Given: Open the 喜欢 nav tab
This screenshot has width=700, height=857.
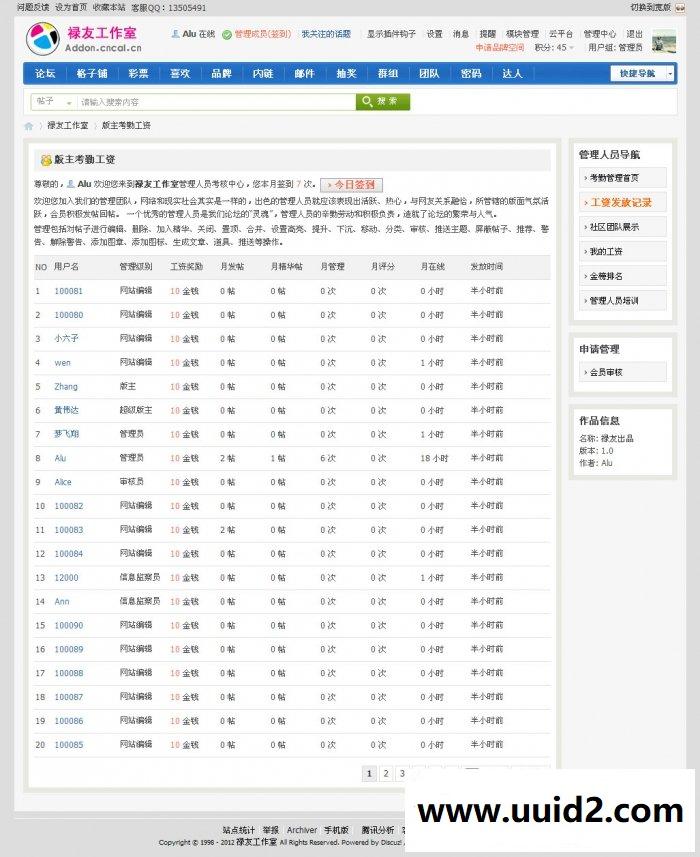Looking at the screenshot, I should coord(180,73).
